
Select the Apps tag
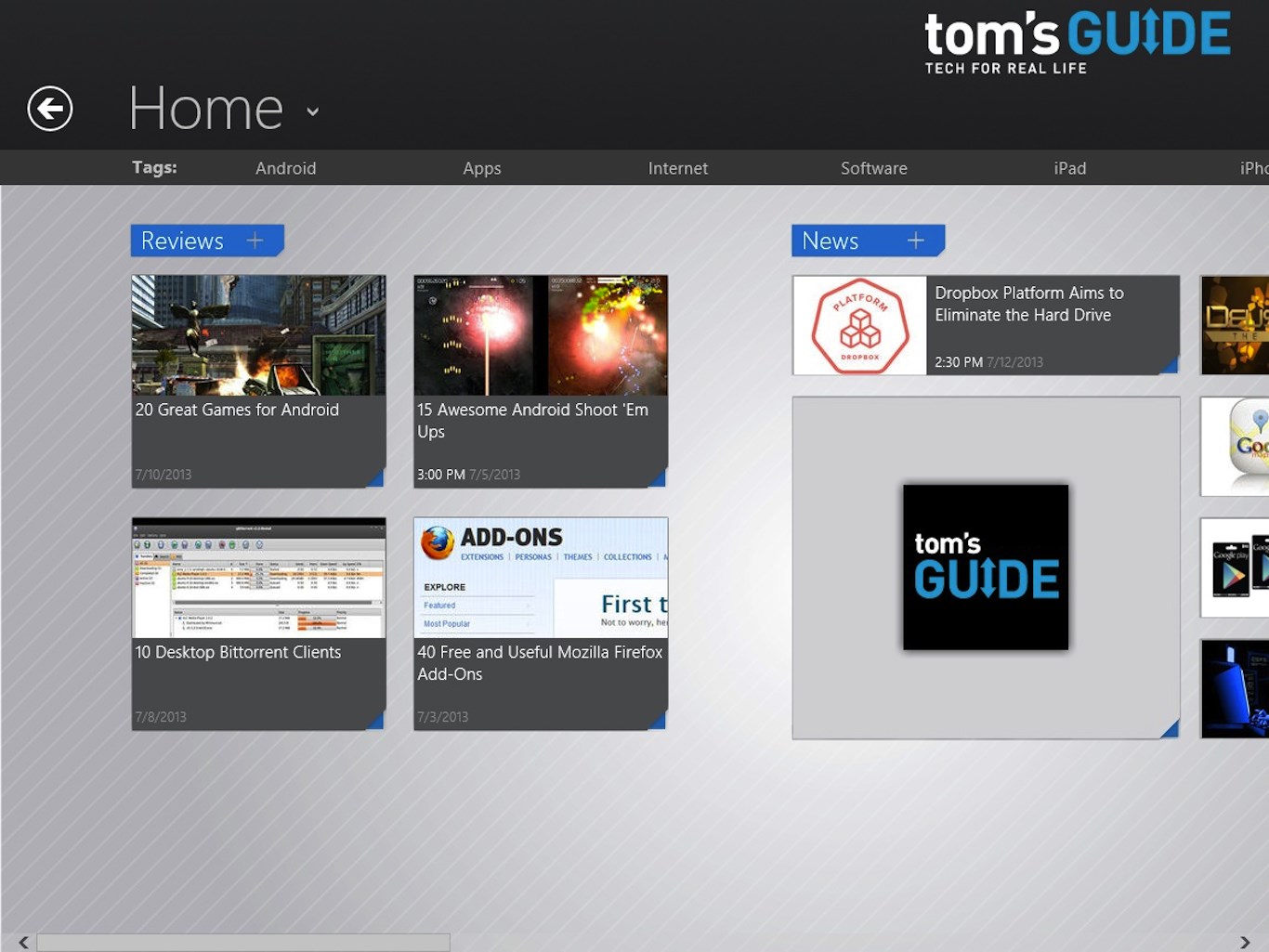[x=481, y=168]
